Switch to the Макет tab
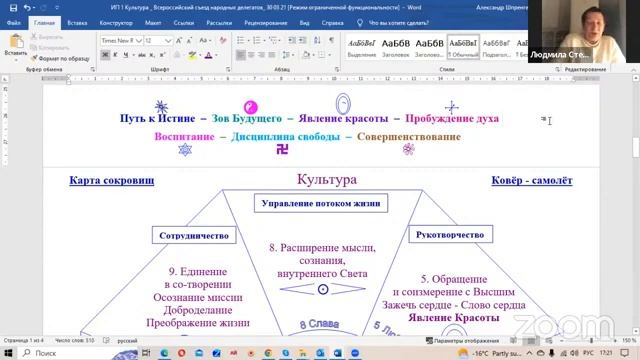 (153, 23)
